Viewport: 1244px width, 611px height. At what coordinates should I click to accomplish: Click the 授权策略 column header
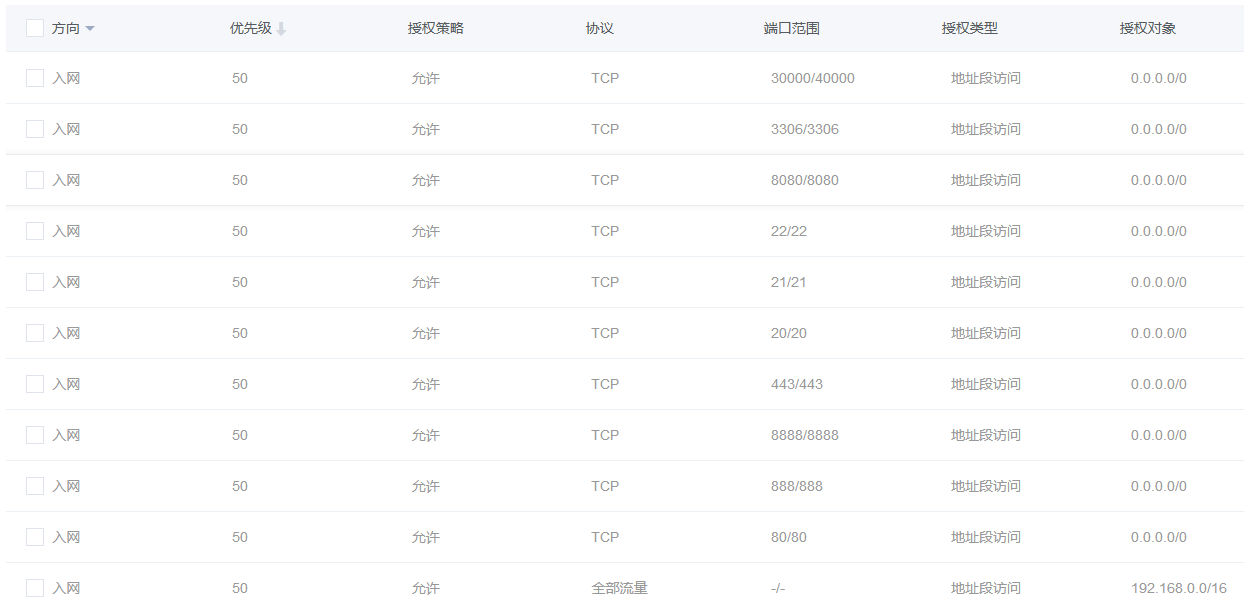[x=436, y=29]
